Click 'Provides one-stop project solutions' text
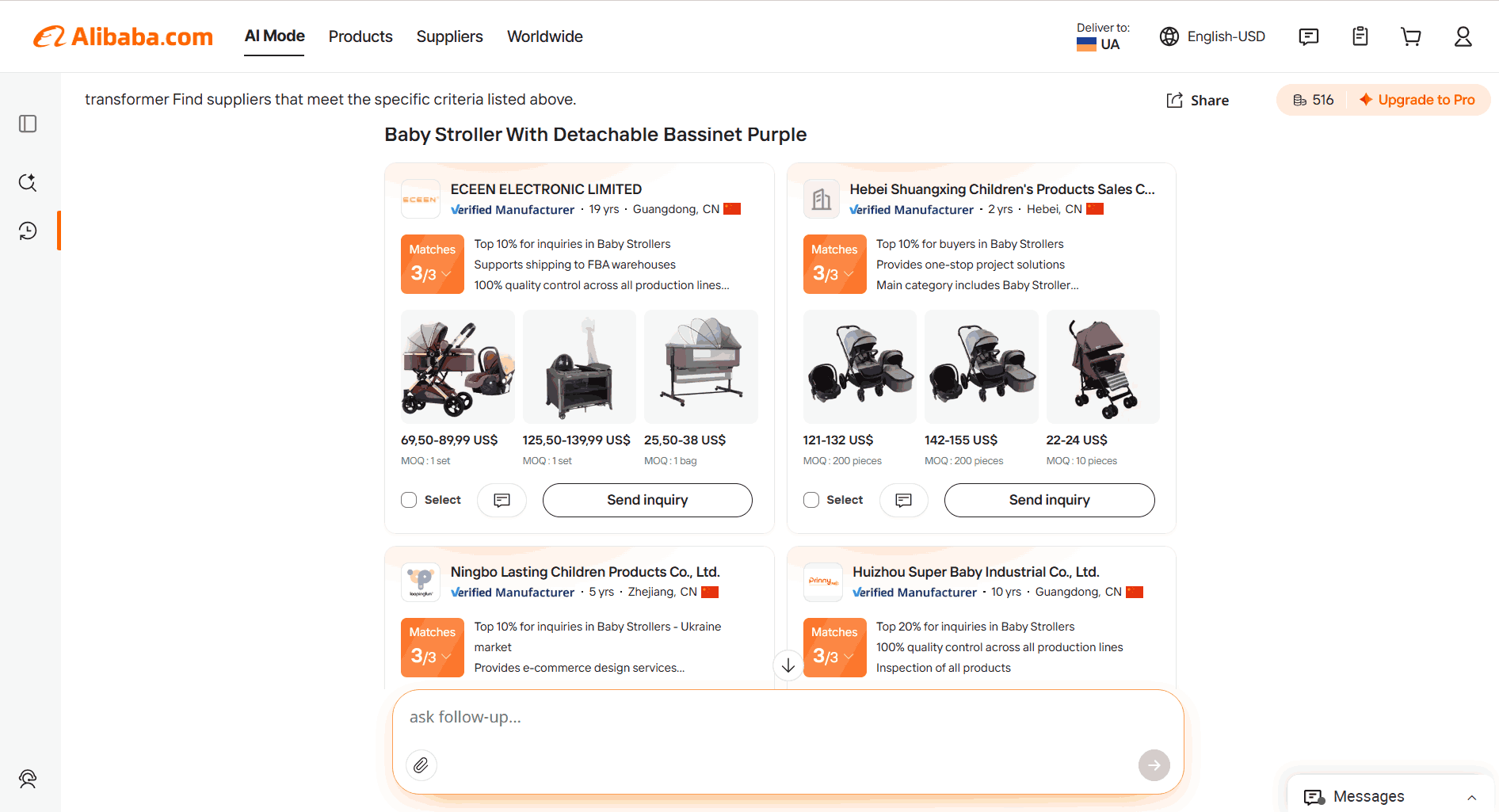Viewport: 1499px width, 812px height. [x=971, y=265]
